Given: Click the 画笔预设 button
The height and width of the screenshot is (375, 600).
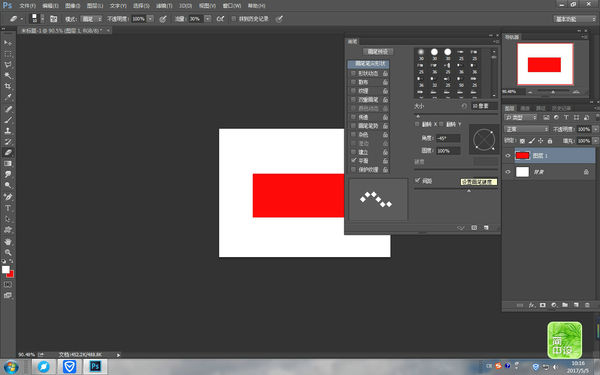Looking at the screenshot, I should click(x=378, y=52).
